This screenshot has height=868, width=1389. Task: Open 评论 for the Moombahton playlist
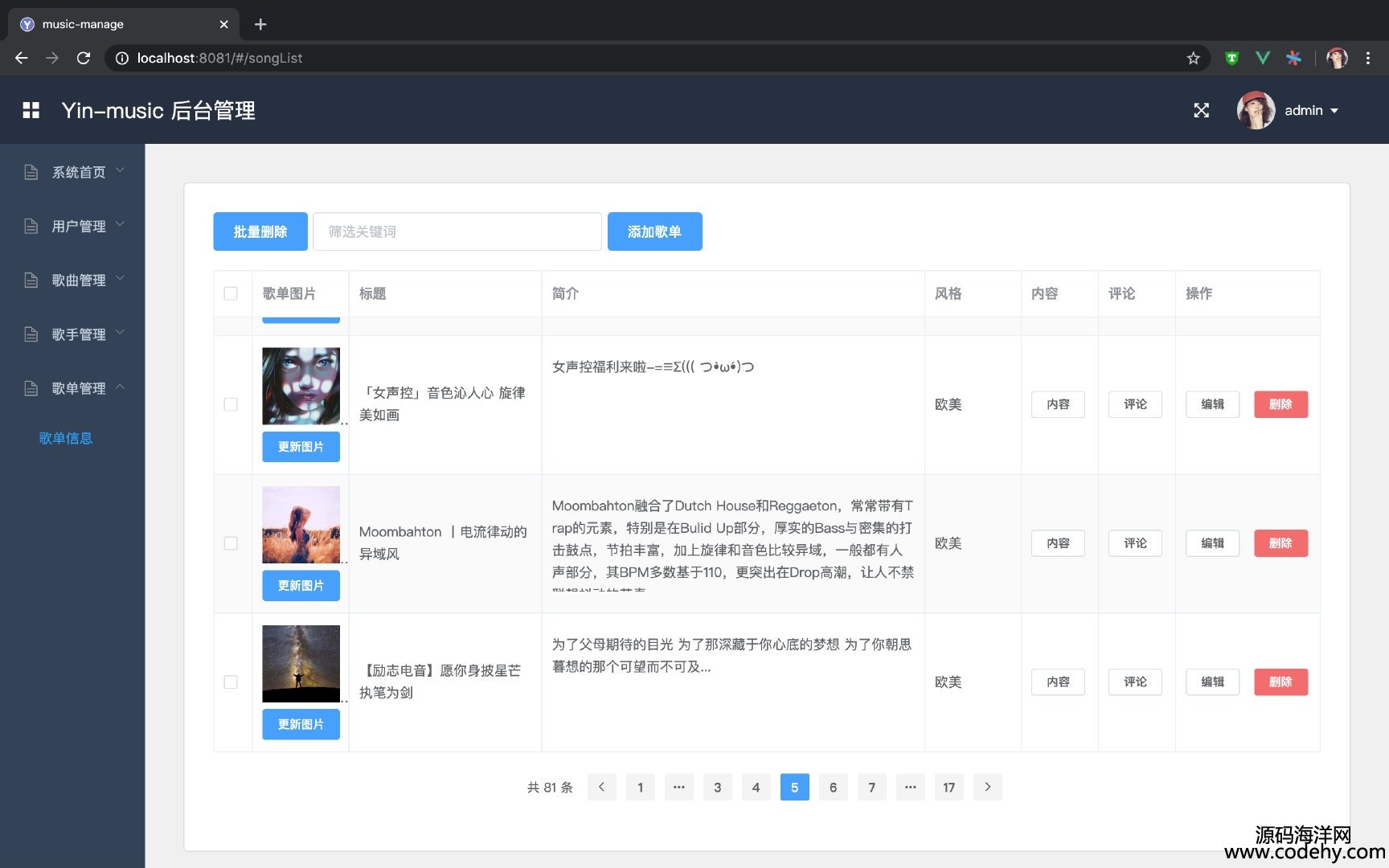coord(1135,543)
